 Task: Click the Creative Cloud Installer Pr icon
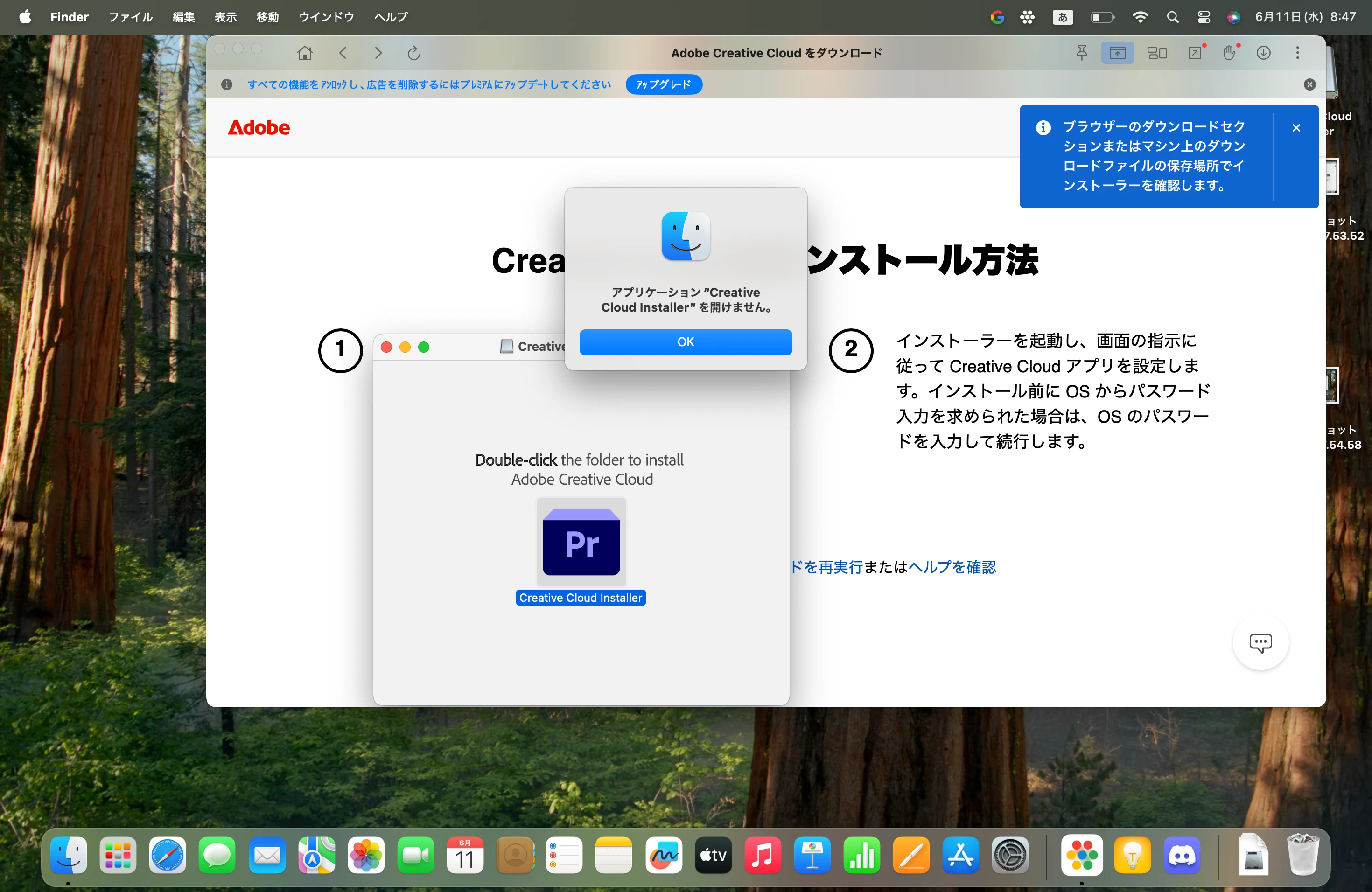coord(581,542)
